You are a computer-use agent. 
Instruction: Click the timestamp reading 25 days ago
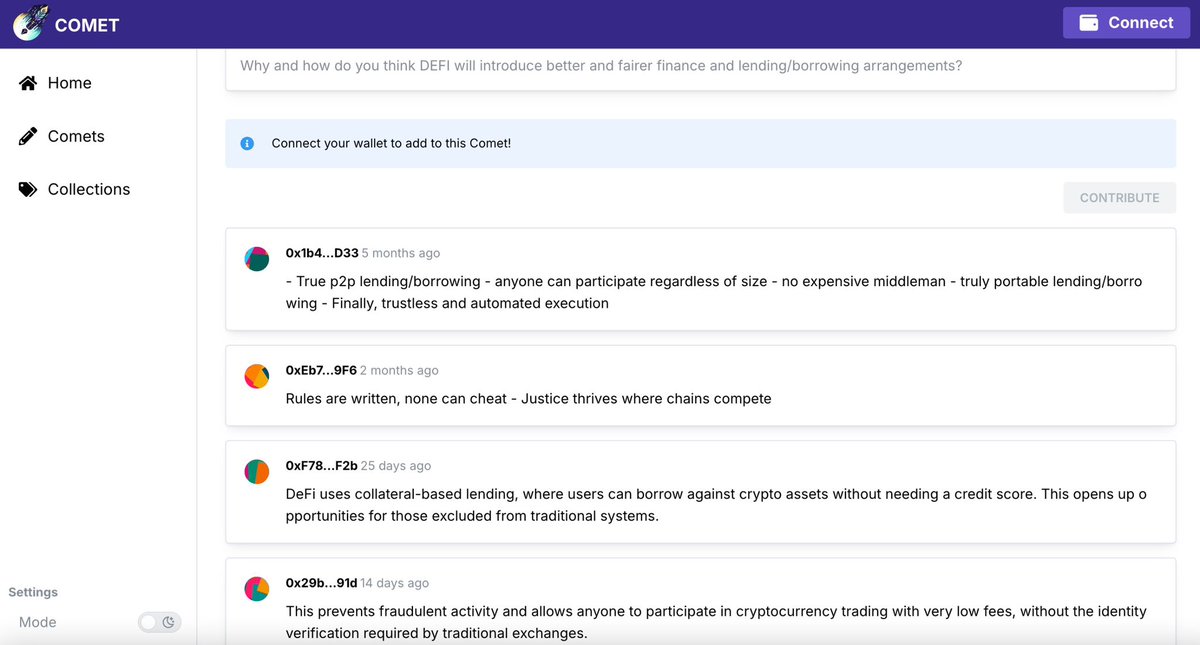coord(394,465)
